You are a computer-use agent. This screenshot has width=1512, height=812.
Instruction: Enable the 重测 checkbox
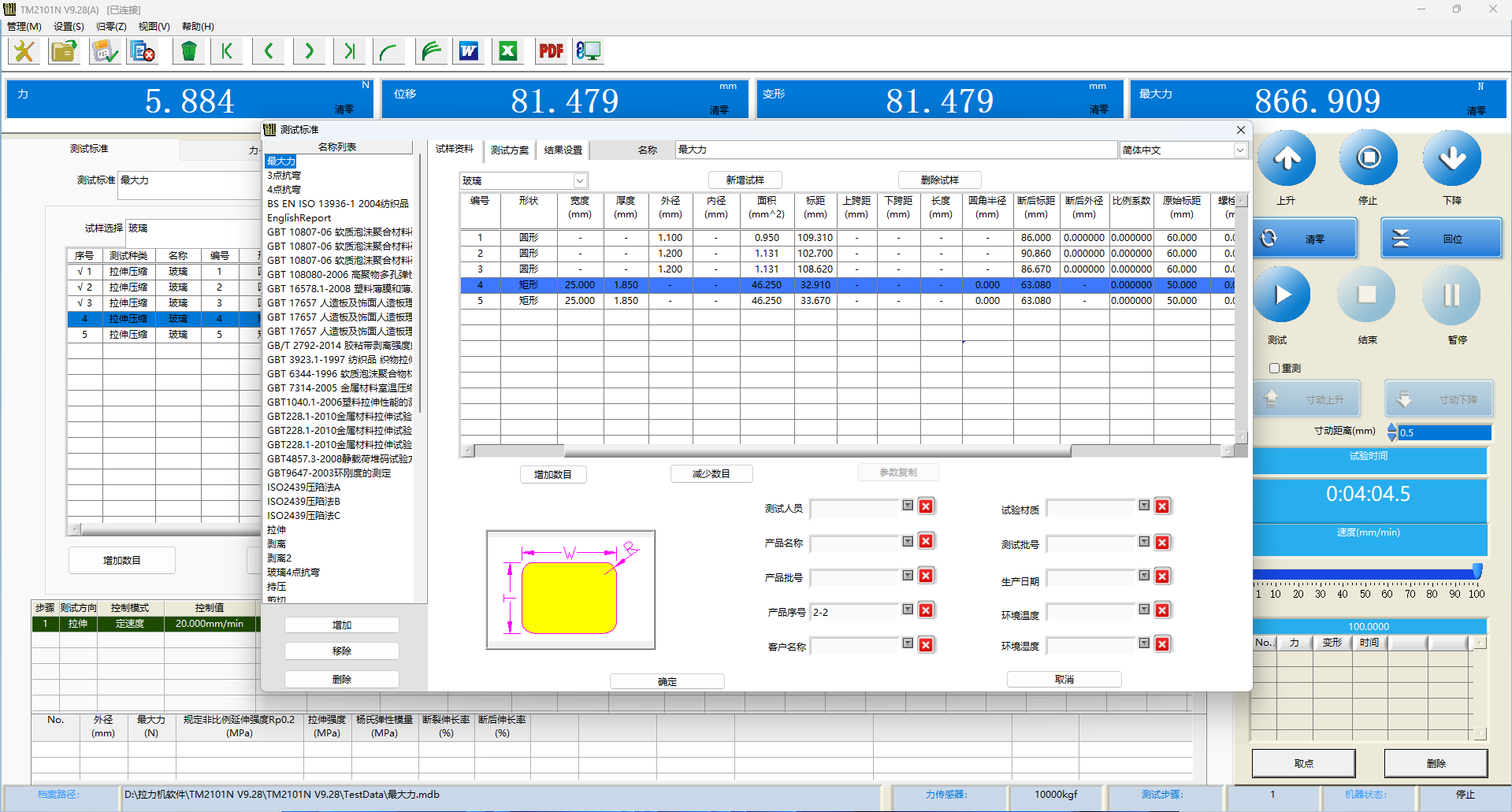[x=1274, y=368]
